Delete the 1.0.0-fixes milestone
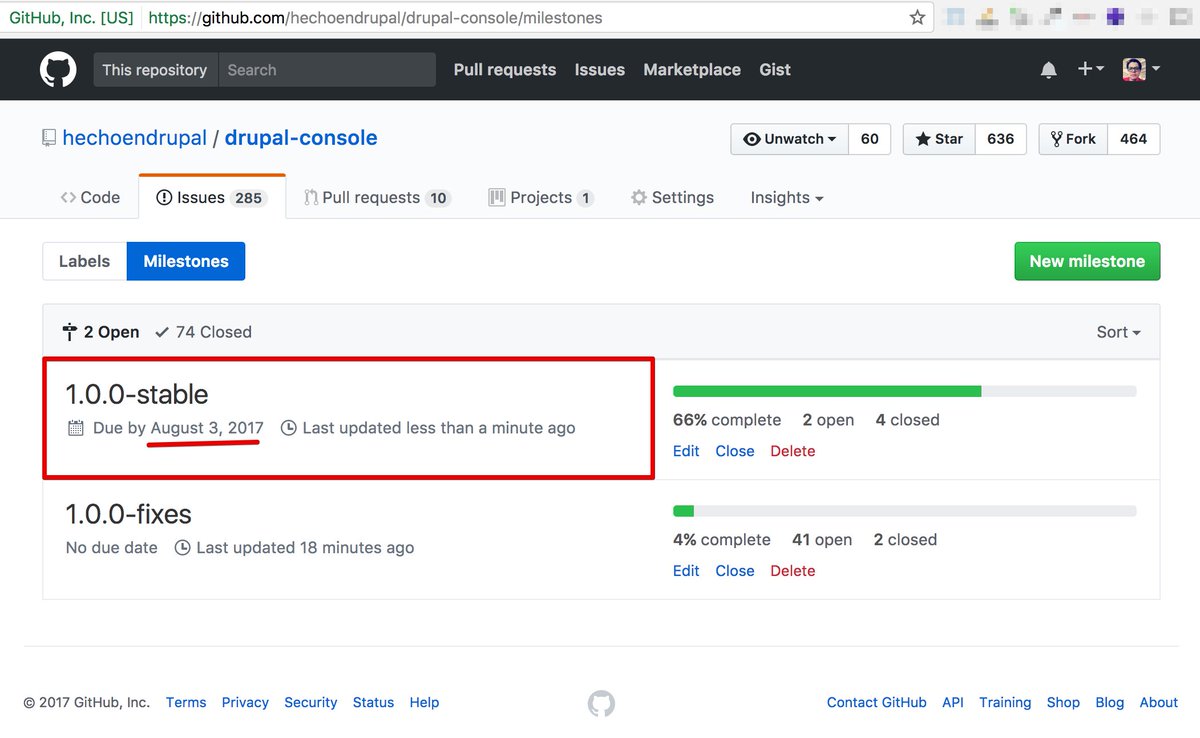Viewport: 1200px width, 738px height. pyautogui.click(x=793, y=571)
